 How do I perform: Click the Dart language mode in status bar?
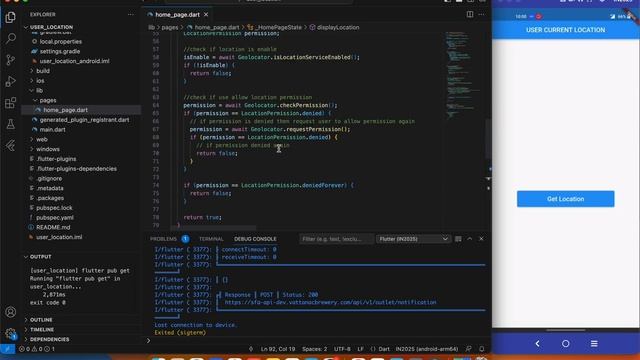384,349
